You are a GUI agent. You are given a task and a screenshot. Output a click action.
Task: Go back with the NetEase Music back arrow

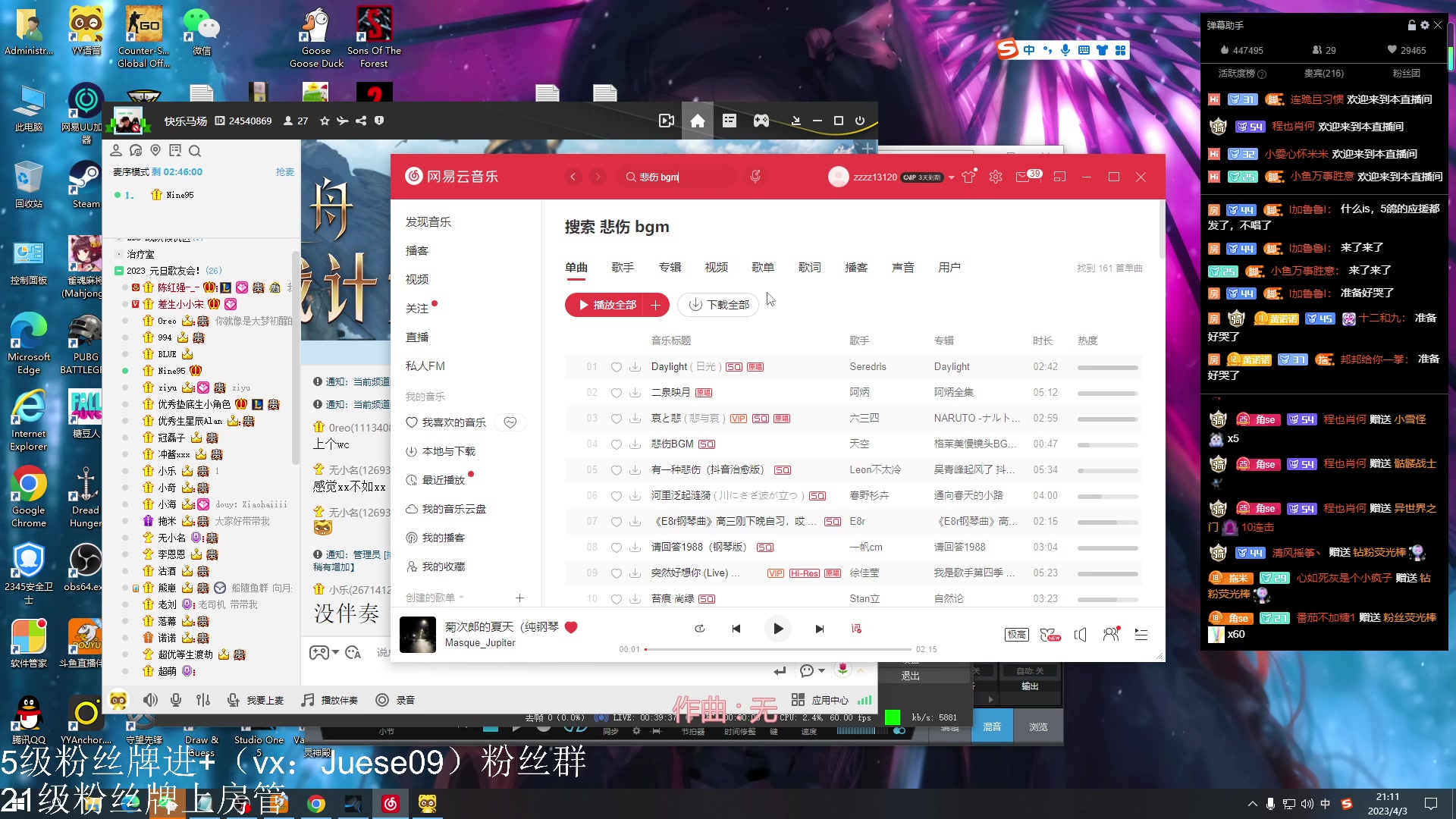coord(573,177)
